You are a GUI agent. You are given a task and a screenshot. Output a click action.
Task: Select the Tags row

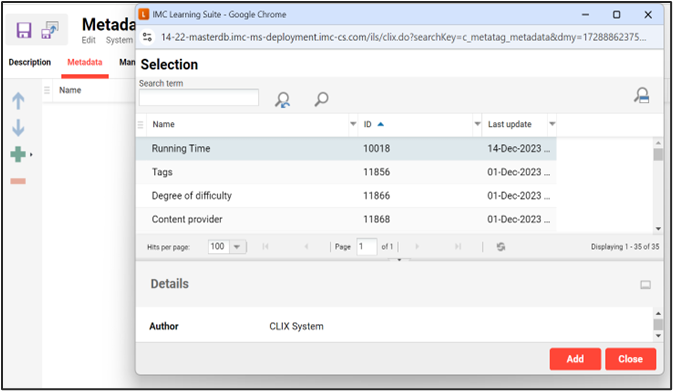coord(346,172)
